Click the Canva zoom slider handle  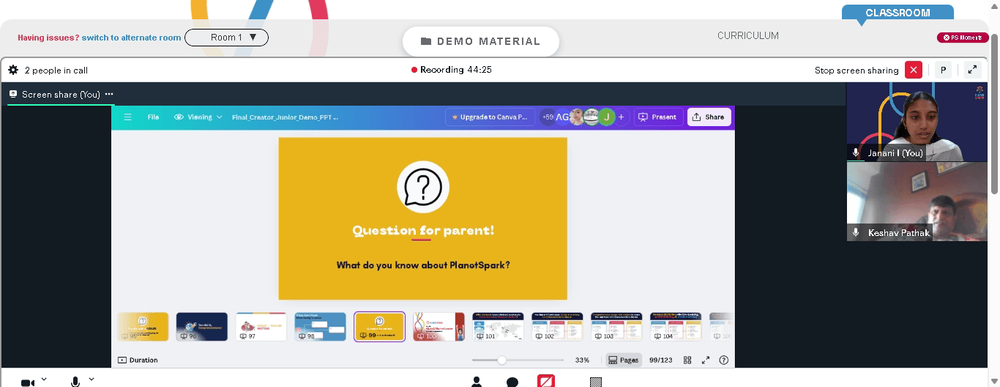click(x=502, y=360)
